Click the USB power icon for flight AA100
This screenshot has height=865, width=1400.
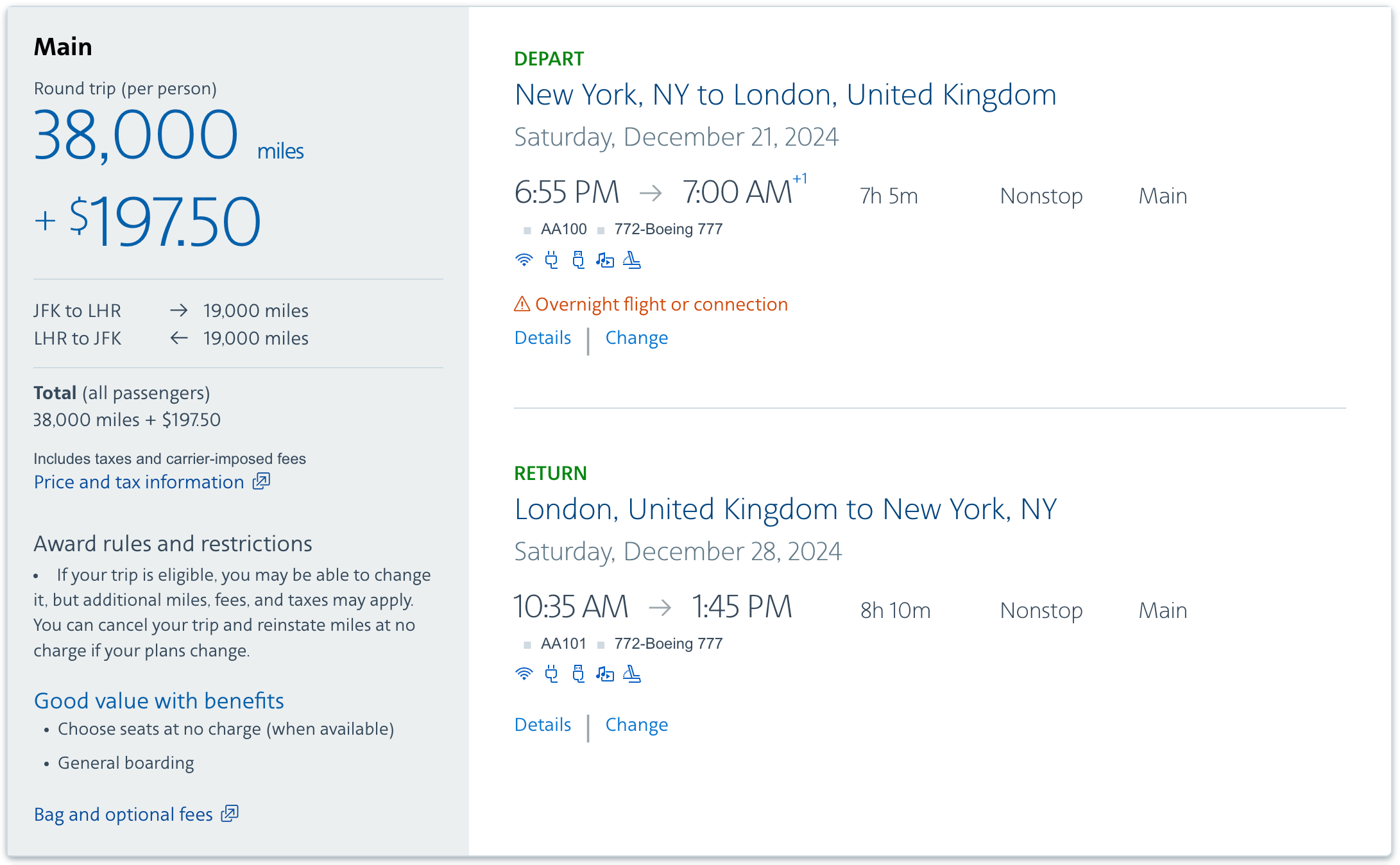pos(578,260)
